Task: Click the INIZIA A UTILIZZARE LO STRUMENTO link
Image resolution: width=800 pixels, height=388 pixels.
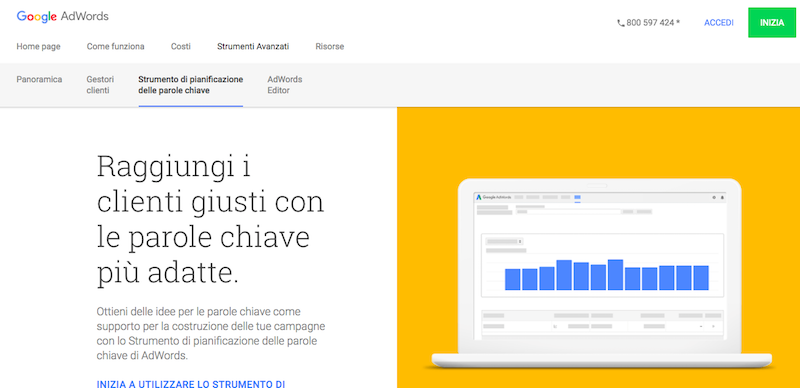Action: pyautogui.click(x=190, y=384)
